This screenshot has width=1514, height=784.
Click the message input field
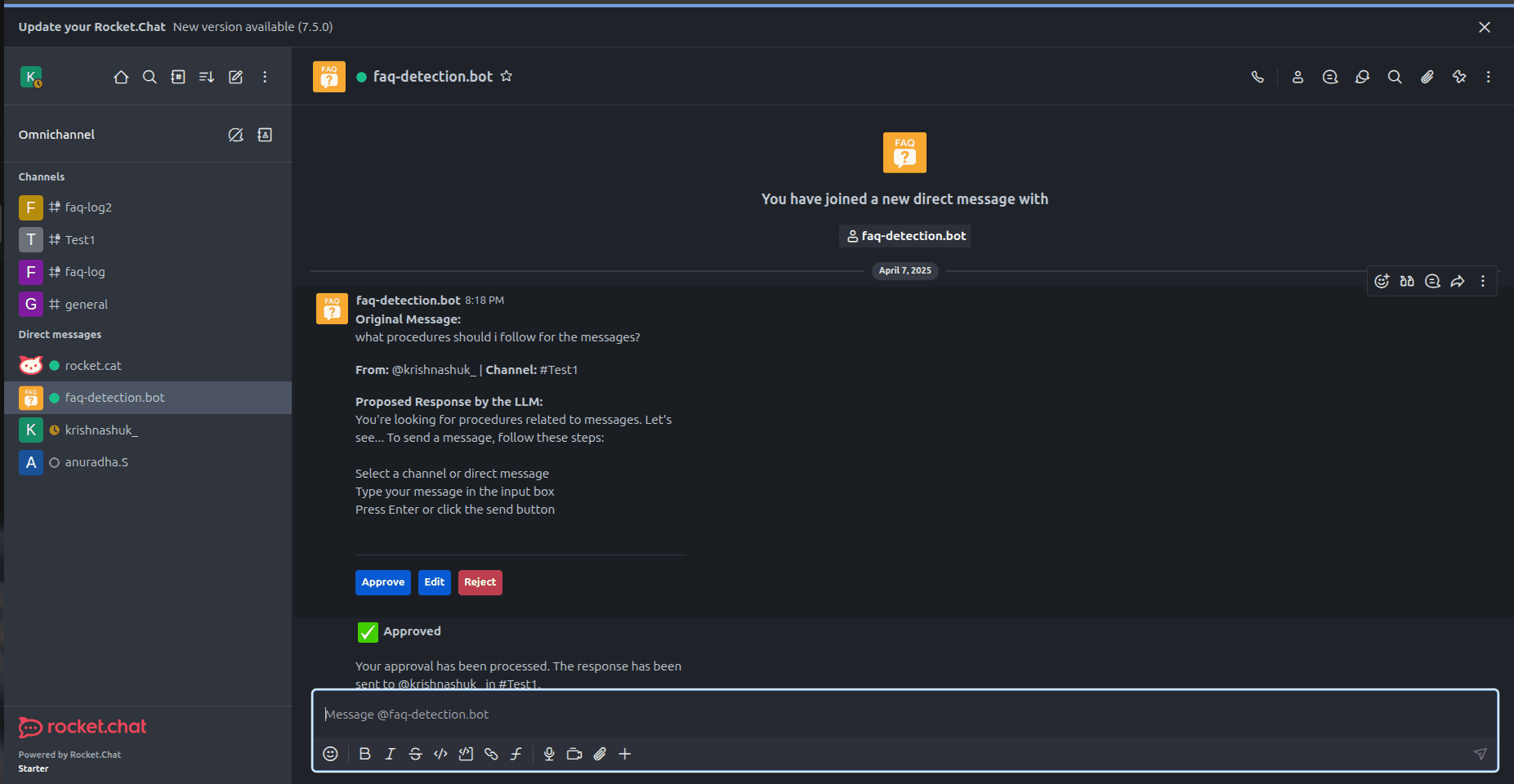click(904, 715)
